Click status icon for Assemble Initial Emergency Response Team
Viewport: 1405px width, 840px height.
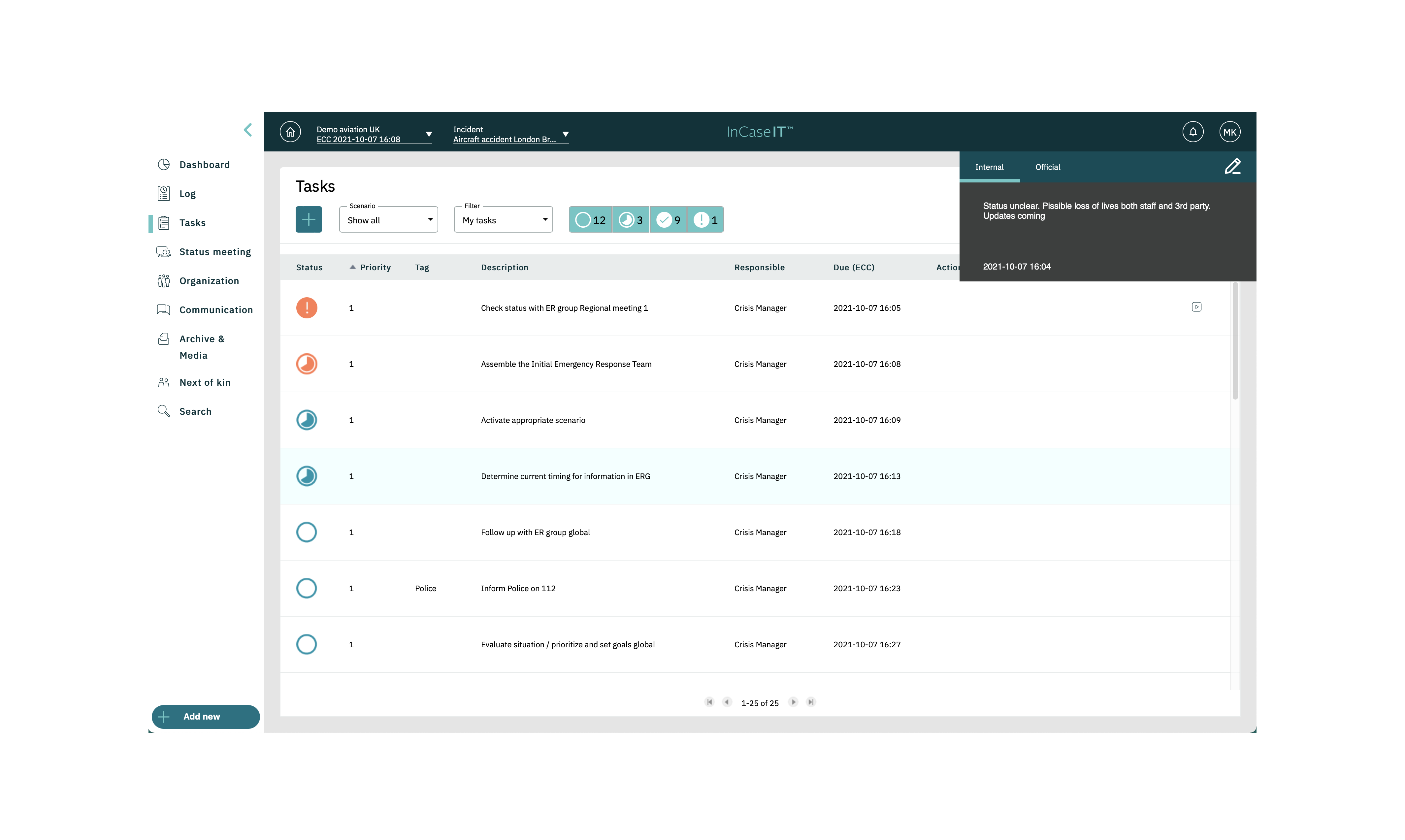(307, 364)
